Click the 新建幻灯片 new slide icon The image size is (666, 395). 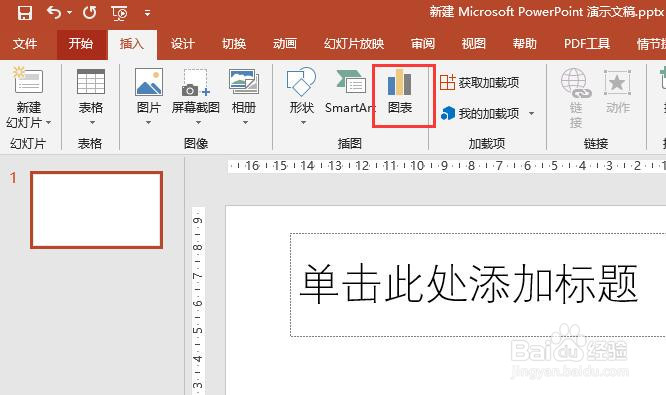(28, 80)
